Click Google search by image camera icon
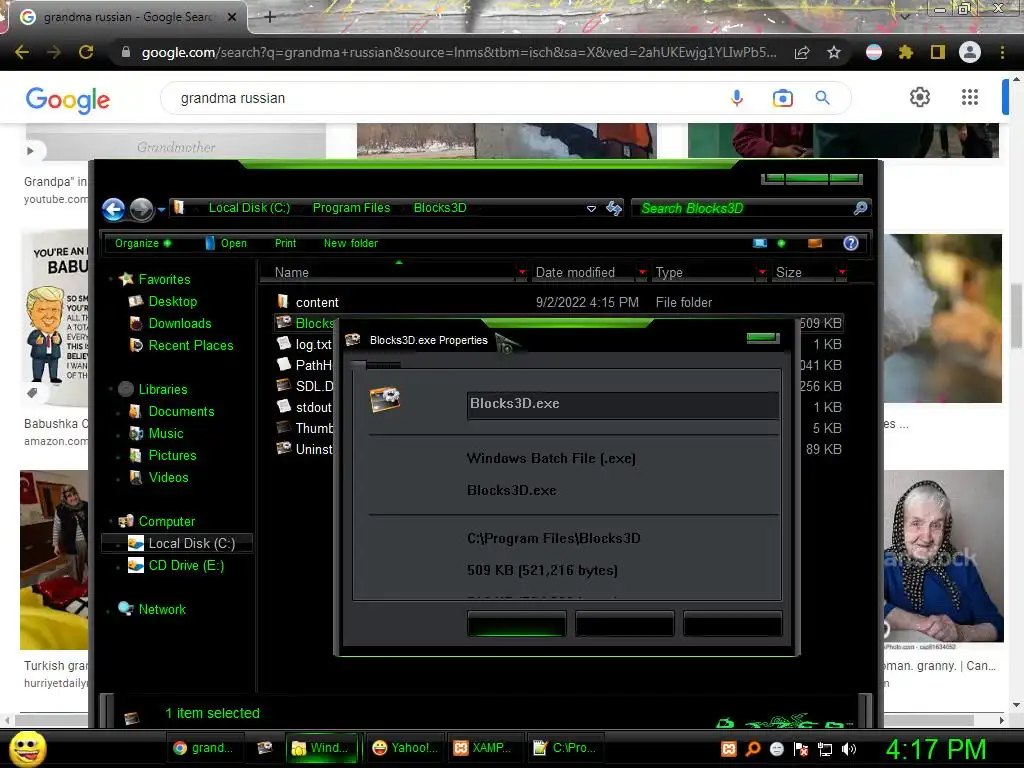 click(x=782, y=98)
